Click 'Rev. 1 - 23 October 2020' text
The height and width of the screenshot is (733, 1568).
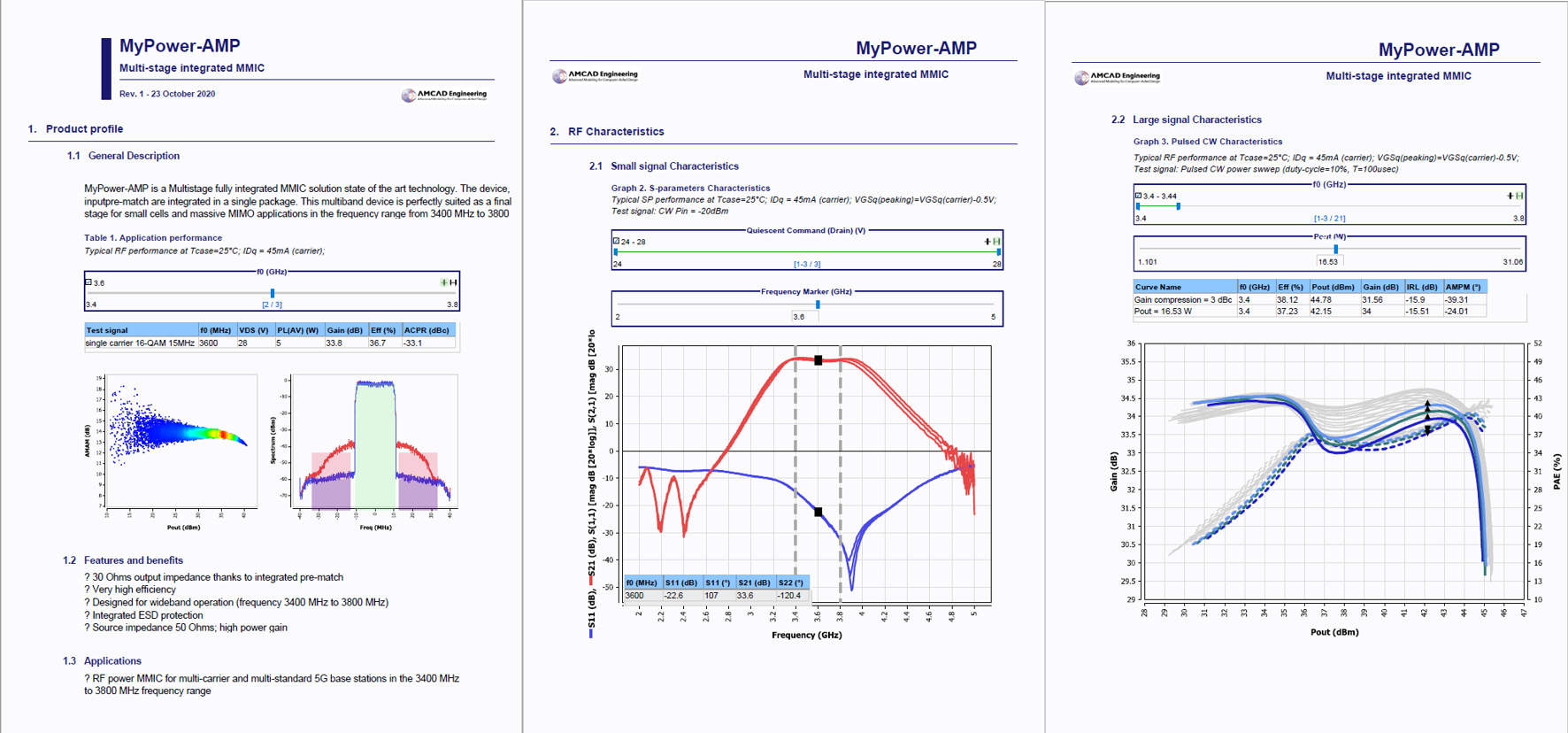click(167, 94)
